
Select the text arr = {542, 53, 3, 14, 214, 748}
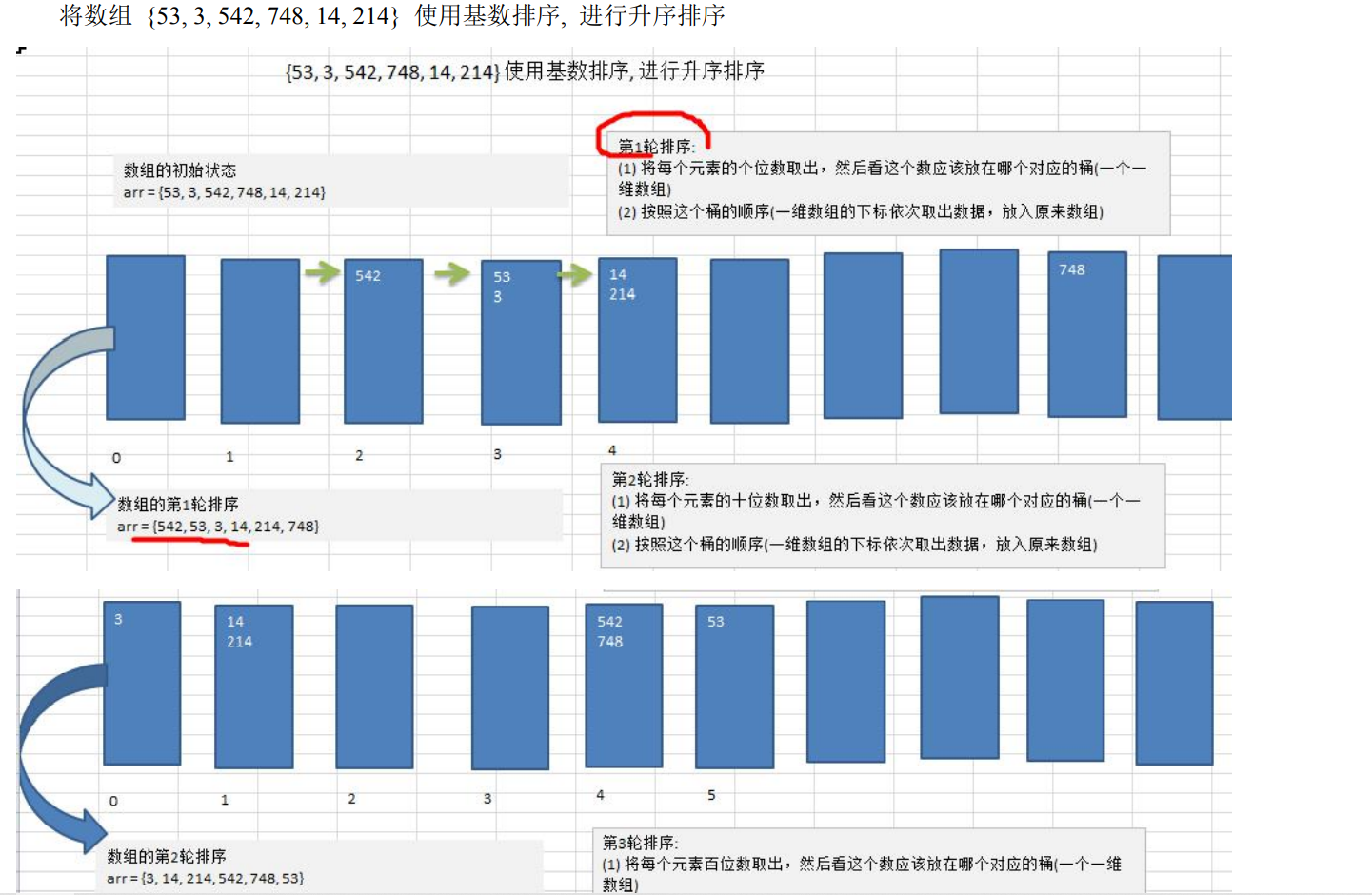[218, 527]
